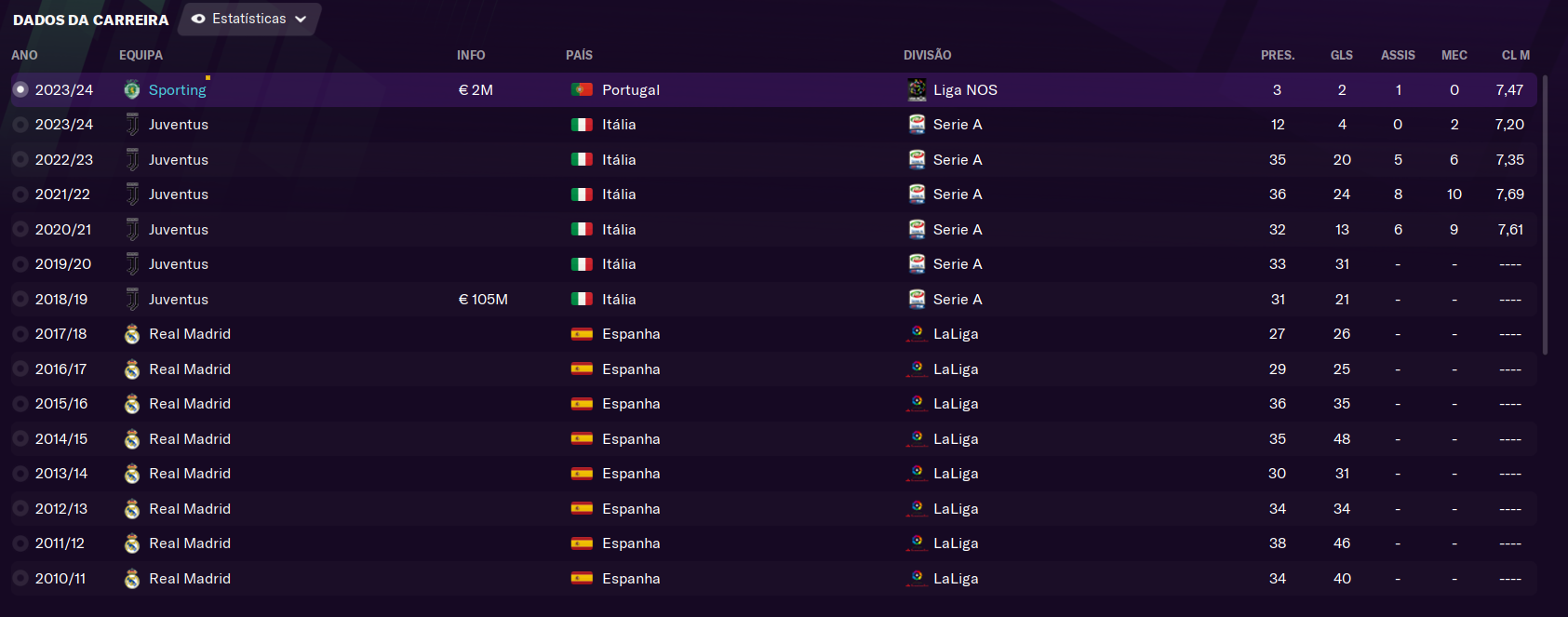Sort by the GLS column header
The image size is (1568, 617).
[1341, 55]
